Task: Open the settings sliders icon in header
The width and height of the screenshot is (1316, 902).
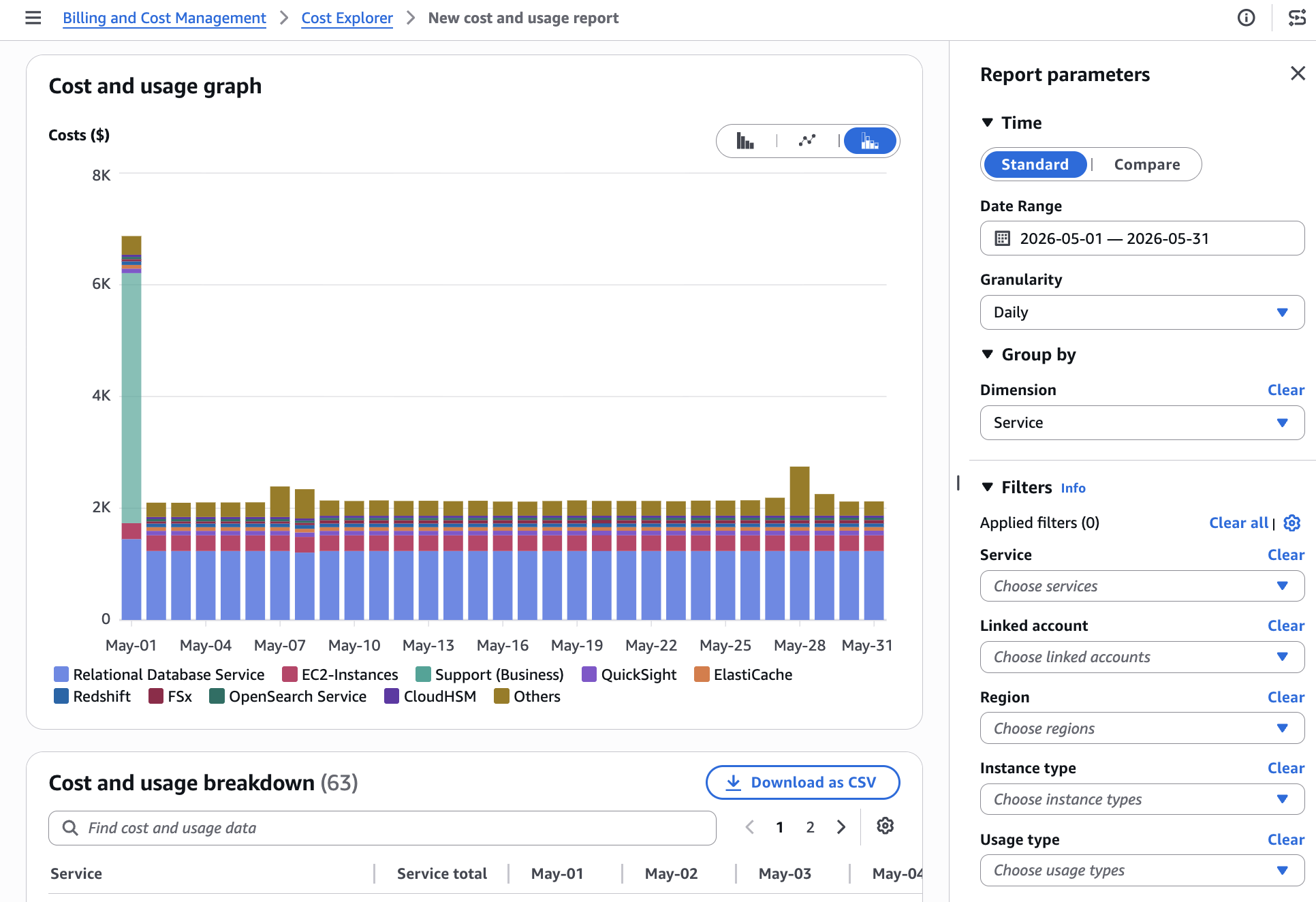Action: 1297,18
